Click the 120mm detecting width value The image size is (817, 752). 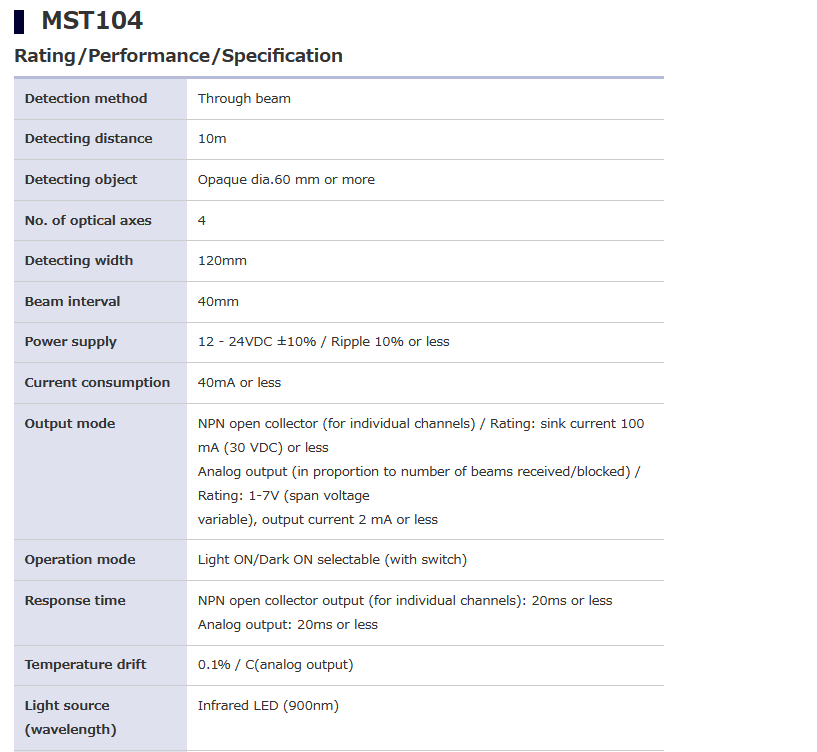(x=222, y=261)
